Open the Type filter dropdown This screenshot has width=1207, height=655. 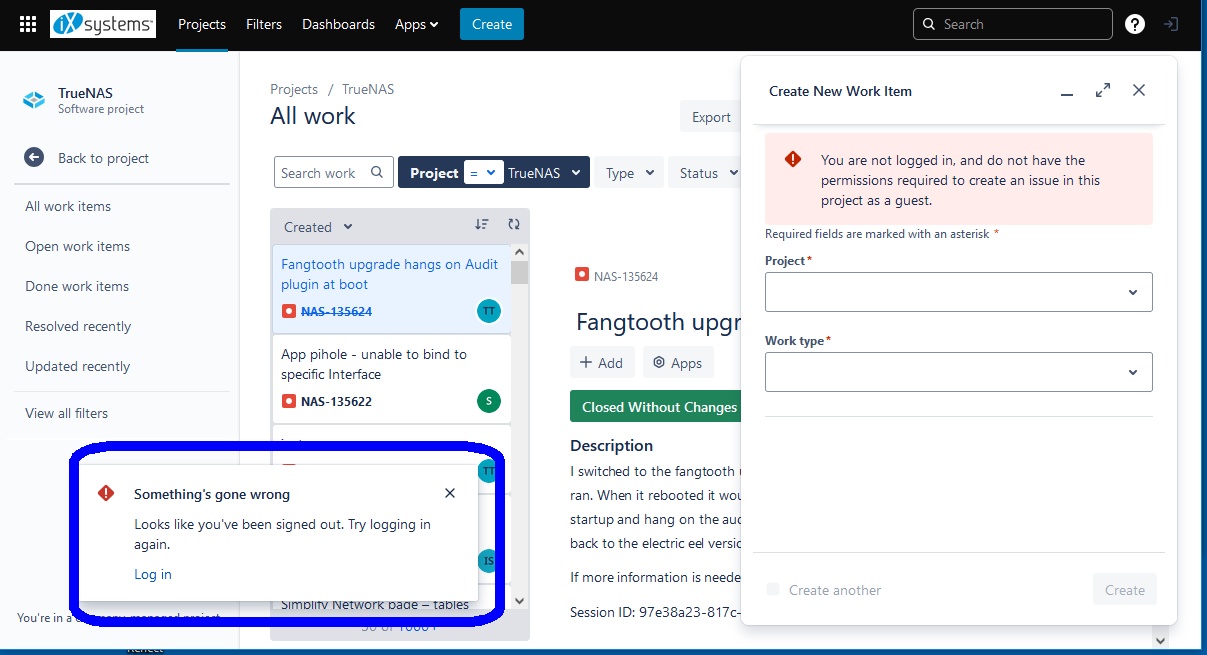pyautogui.click(x=631, y=173)
